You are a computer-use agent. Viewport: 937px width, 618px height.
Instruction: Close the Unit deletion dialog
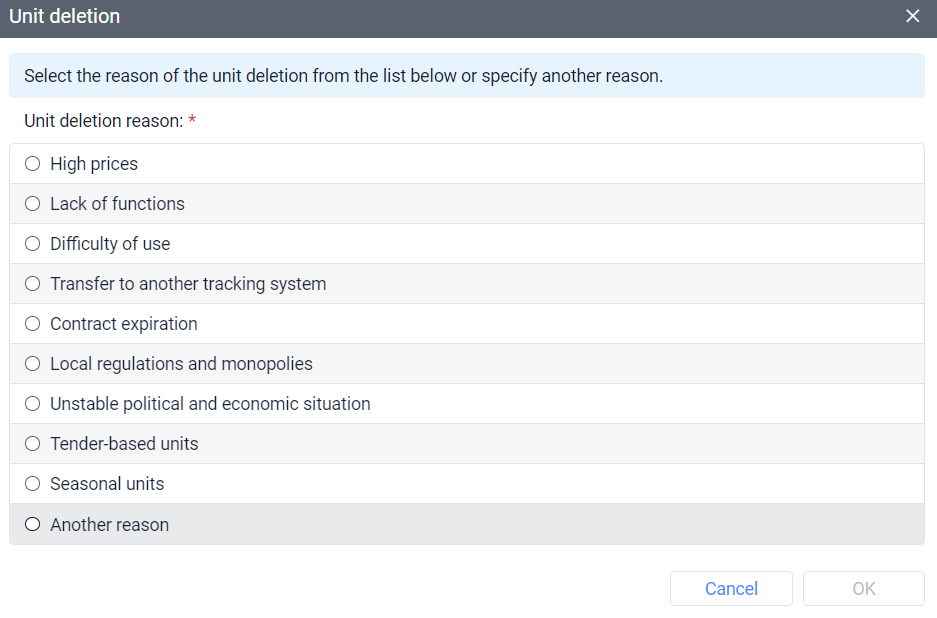point(912,16)
